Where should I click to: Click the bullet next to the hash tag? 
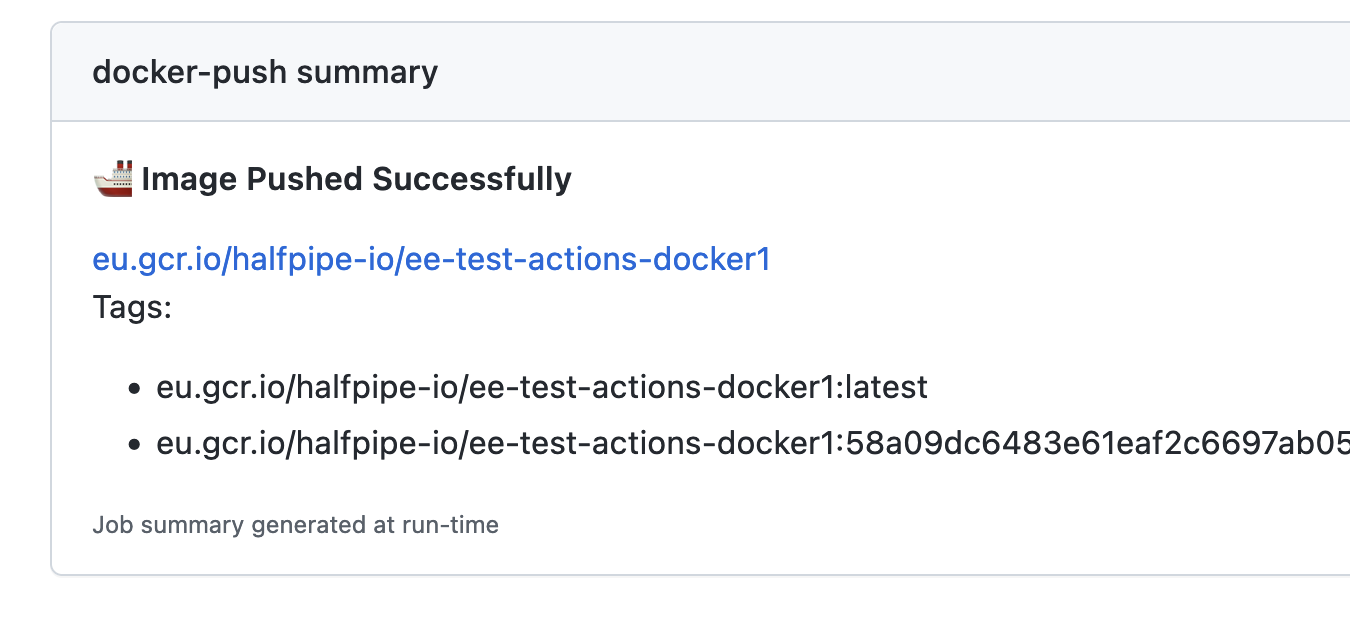point(133,444)
